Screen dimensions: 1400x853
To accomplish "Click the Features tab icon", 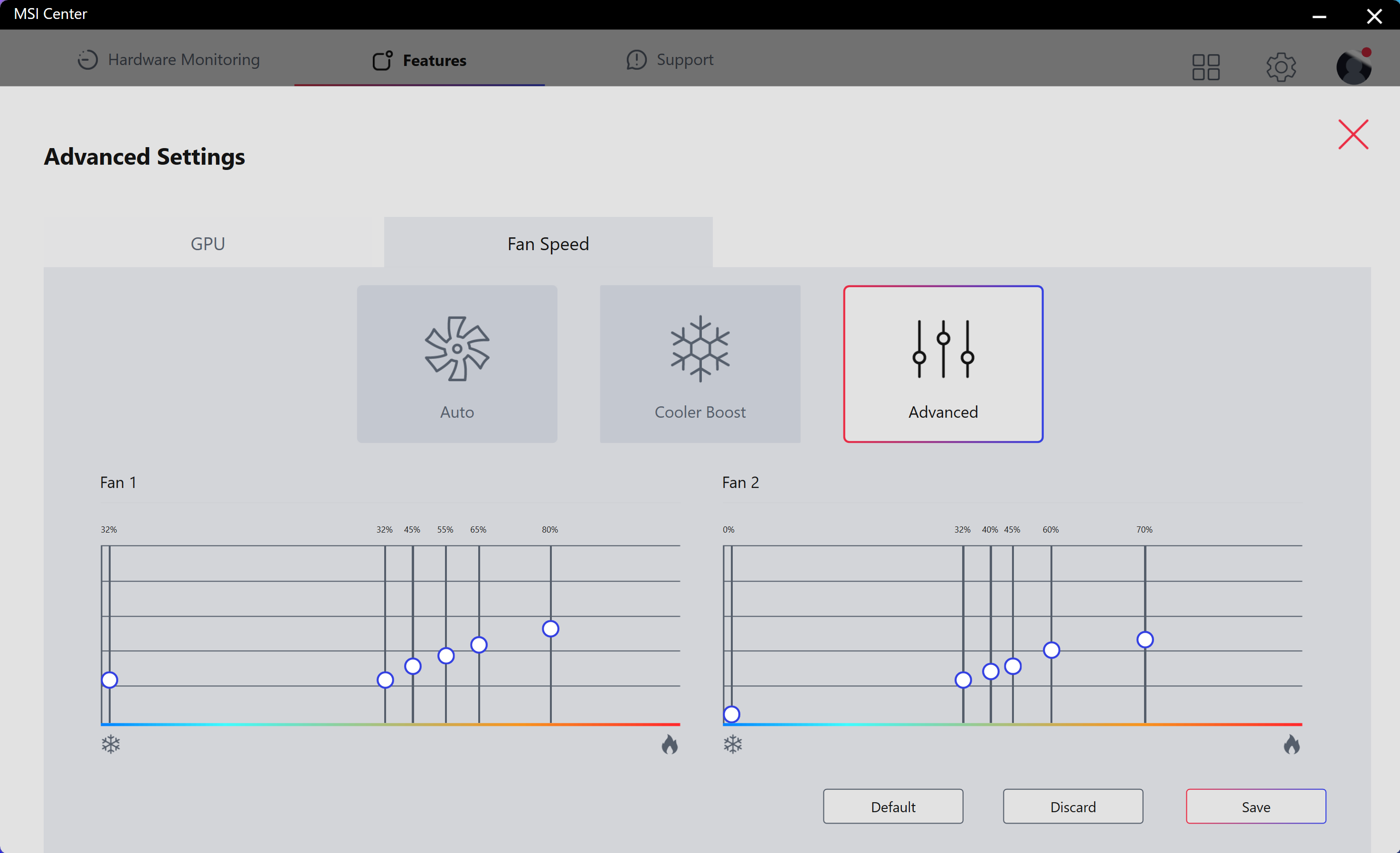I will tap(382, 60).
